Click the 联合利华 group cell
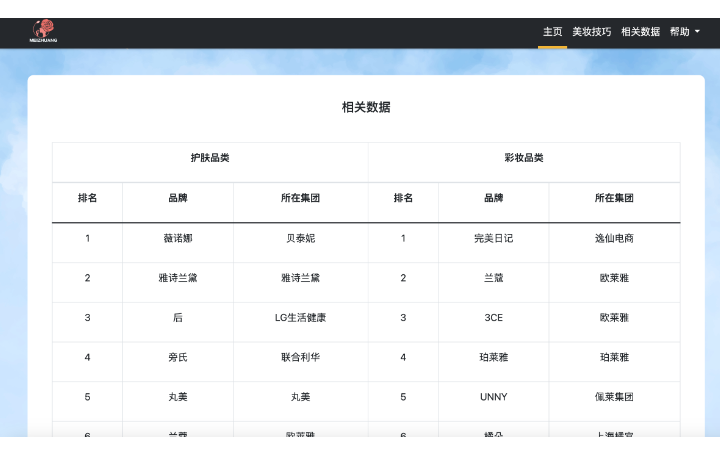Viewport: 720px width, 450px height. coord(300,357)
